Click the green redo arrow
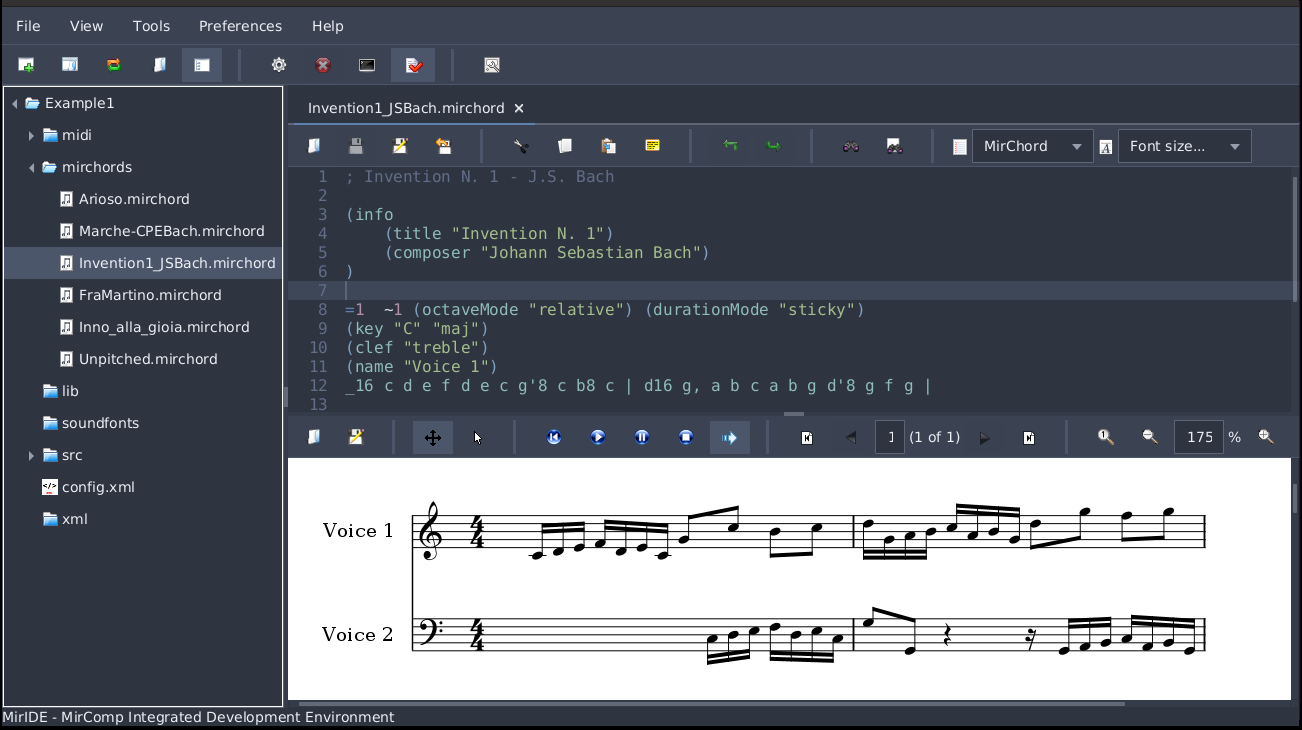Screen dimensions: 1302x730 (x=773, y=146)
